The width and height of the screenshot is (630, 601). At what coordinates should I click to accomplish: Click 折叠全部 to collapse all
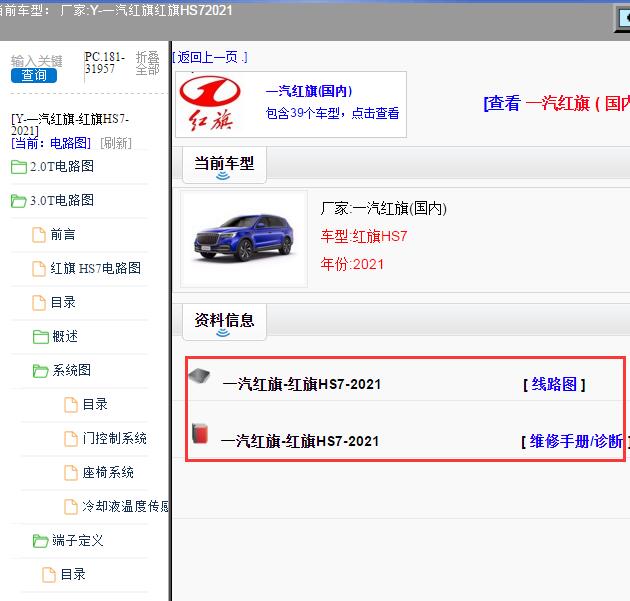[147, 63]
